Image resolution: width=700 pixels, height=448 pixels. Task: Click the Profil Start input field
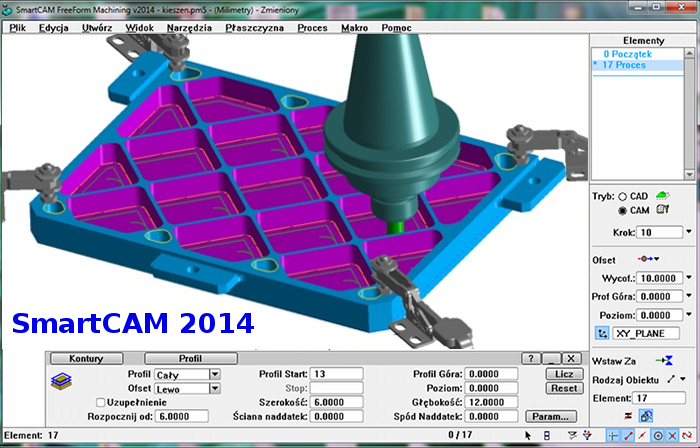point(337,374)
